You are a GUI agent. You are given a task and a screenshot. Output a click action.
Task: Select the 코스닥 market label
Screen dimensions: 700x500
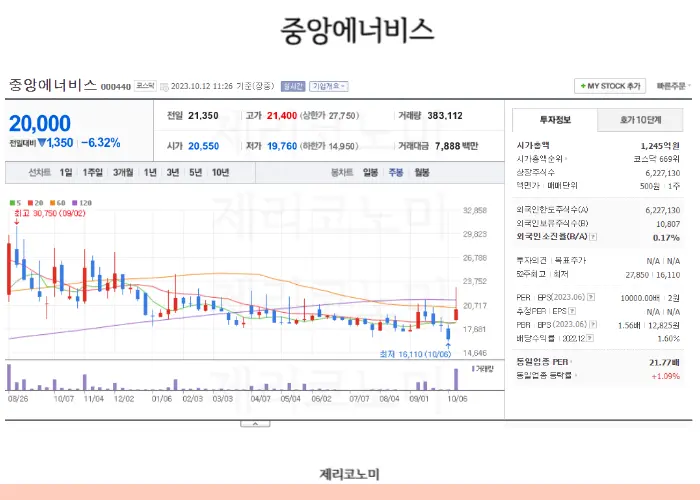pyautogui.click(x=145, y=86)
